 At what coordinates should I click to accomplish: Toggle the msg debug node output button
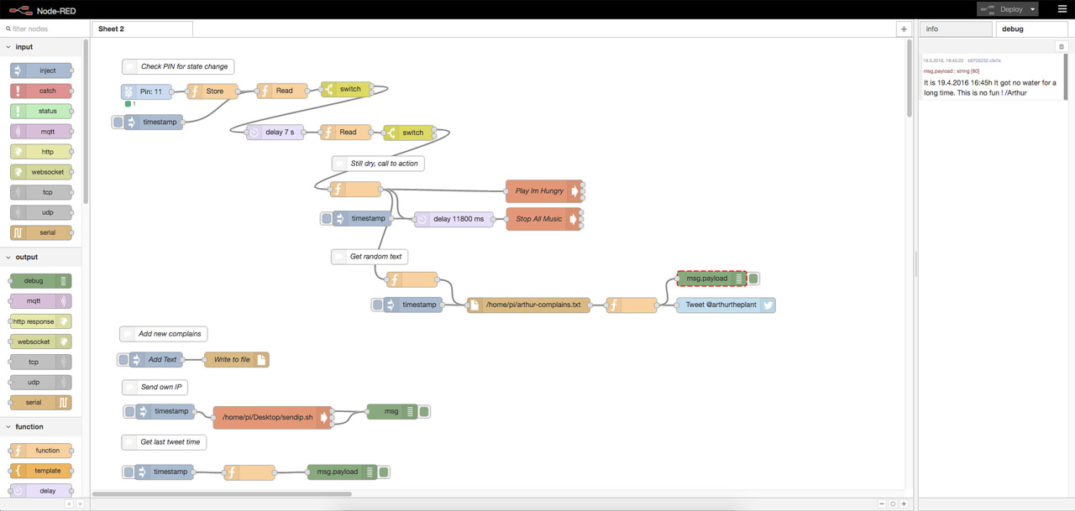point(424,412)
